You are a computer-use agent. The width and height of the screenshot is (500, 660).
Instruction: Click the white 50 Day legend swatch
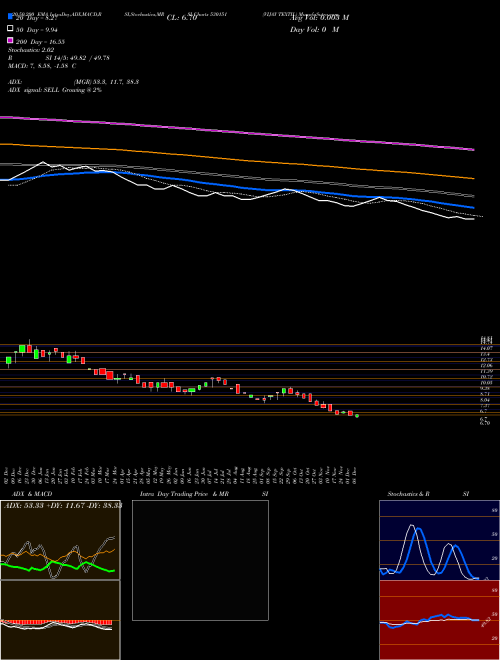(10, 29)
